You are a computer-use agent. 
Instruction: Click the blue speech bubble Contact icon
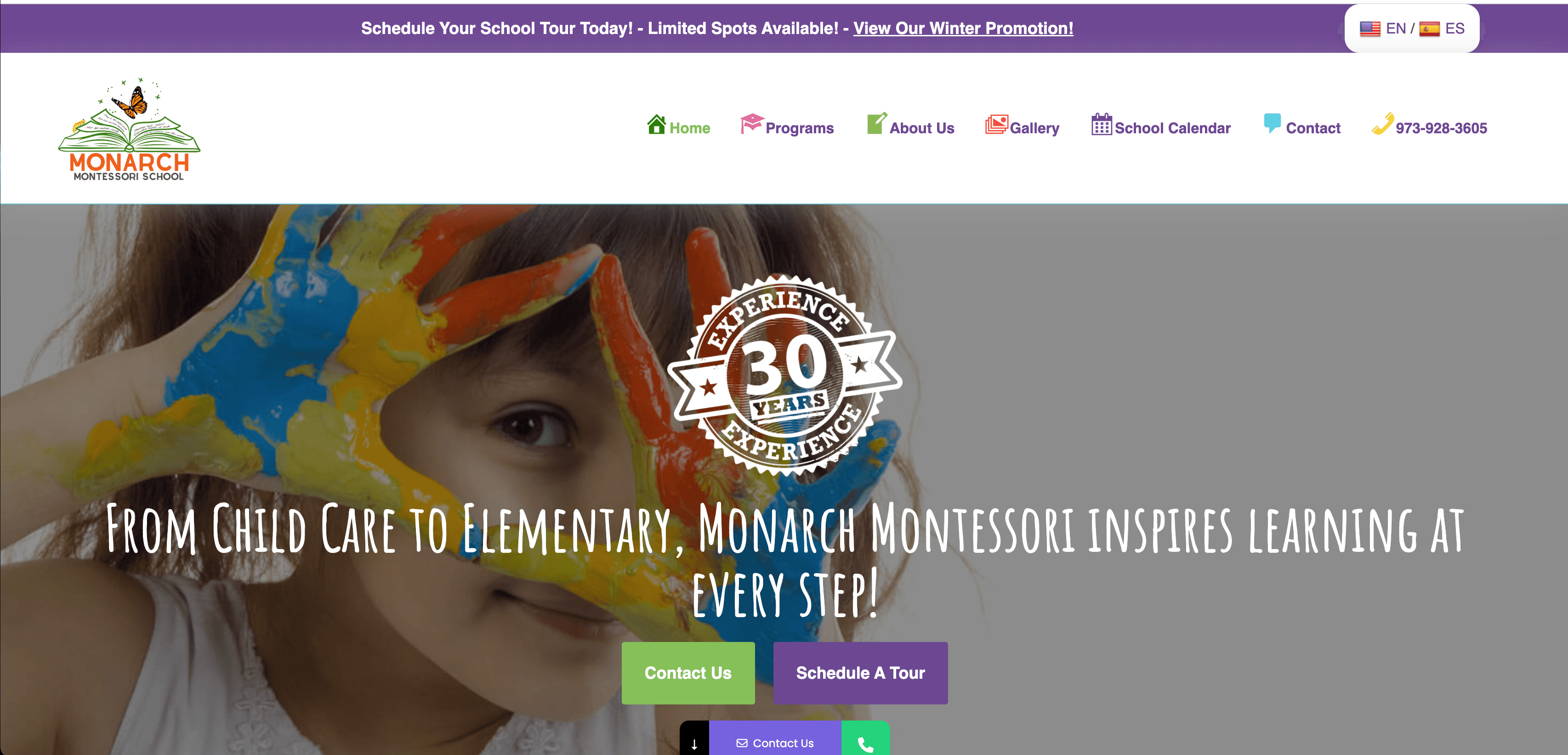click(1272, 124)
